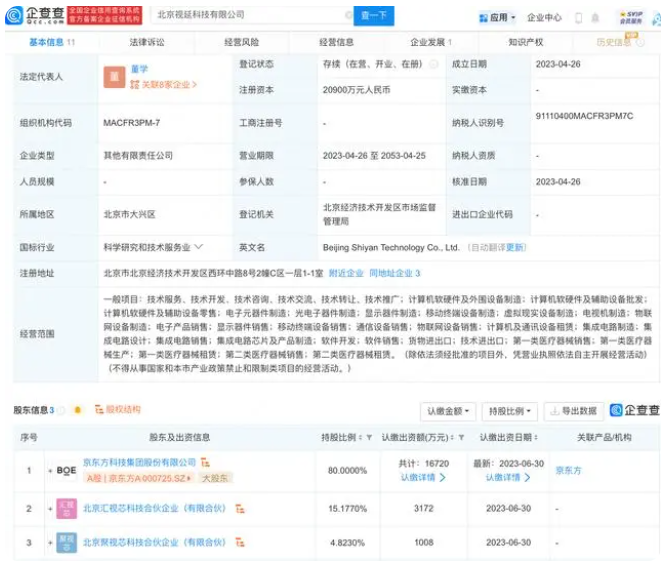
Task: Select the 15.1770% shareholding value
Action: 347,508
